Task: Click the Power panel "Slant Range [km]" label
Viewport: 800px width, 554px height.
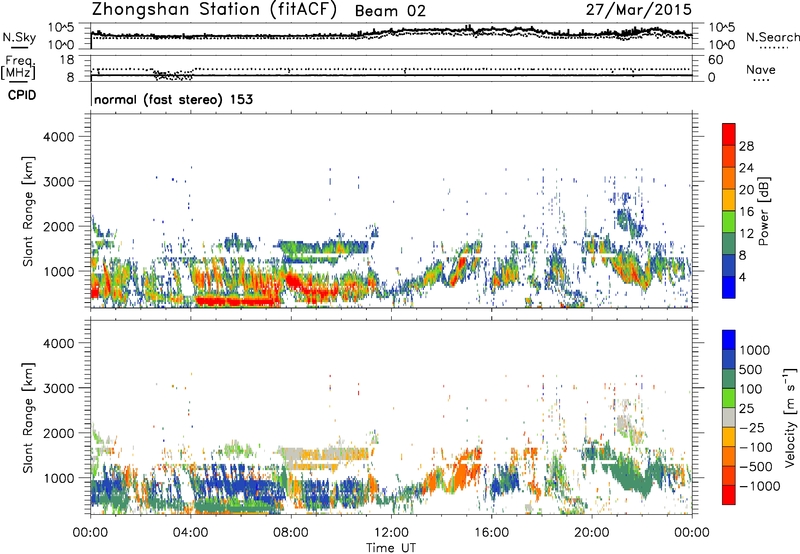Action: click(x=28, y=211)
